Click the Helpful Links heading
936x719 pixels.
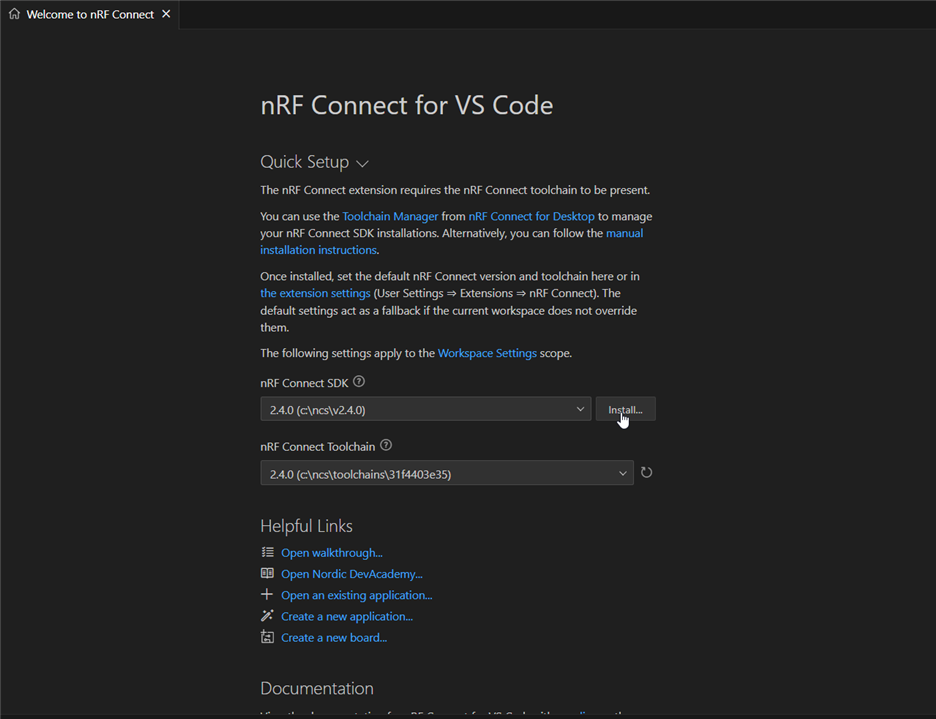[306, 526]
